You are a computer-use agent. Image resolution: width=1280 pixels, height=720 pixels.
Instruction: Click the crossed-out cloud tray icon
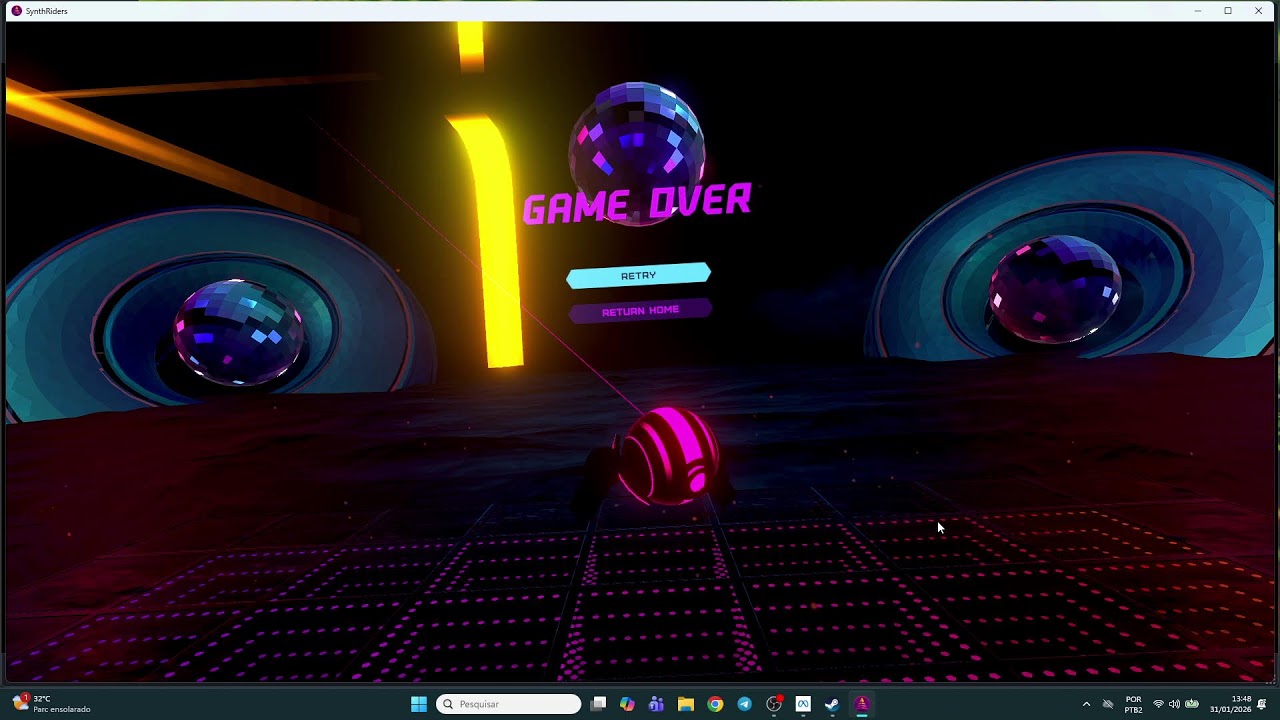1107,704
